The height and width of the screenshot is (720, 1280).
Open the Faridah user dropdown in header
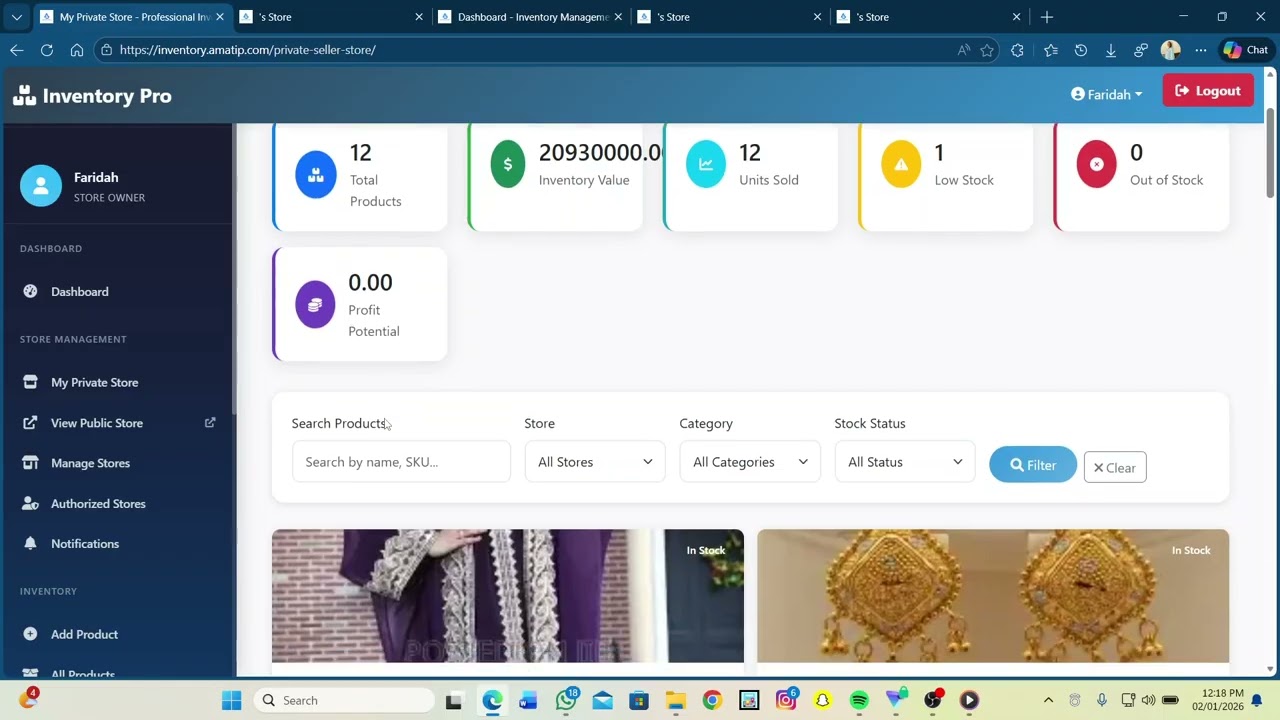(1106, 94)
